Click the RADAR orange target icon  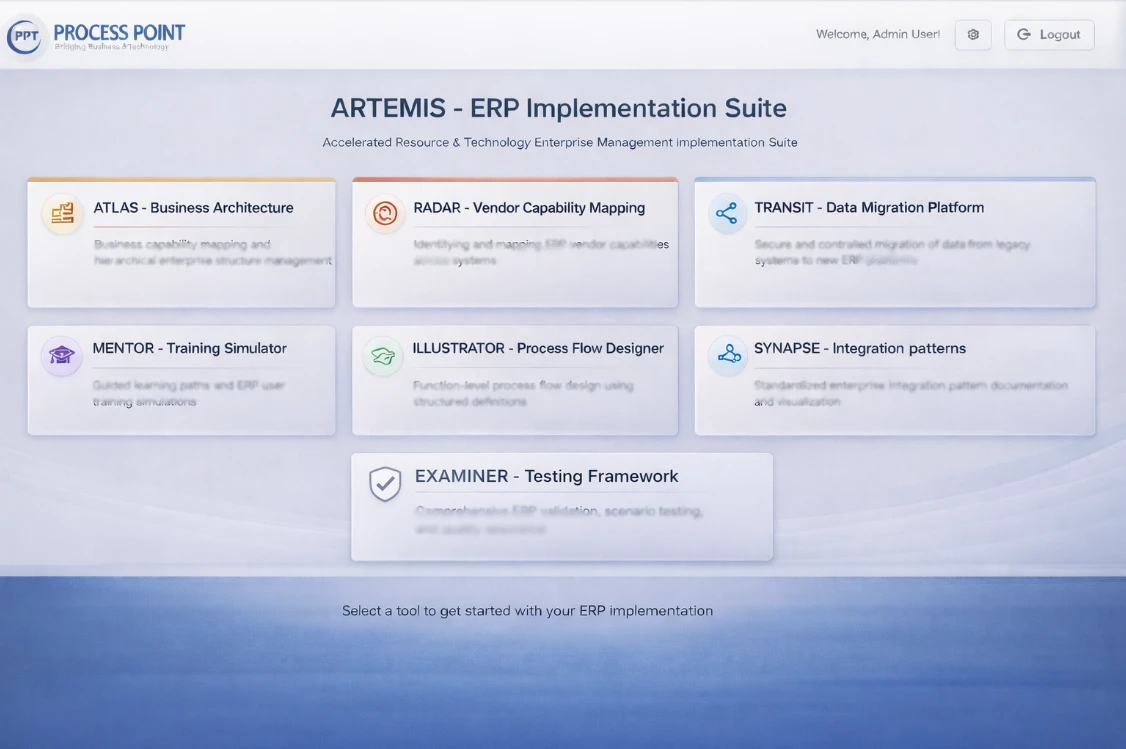pos(385,213)
